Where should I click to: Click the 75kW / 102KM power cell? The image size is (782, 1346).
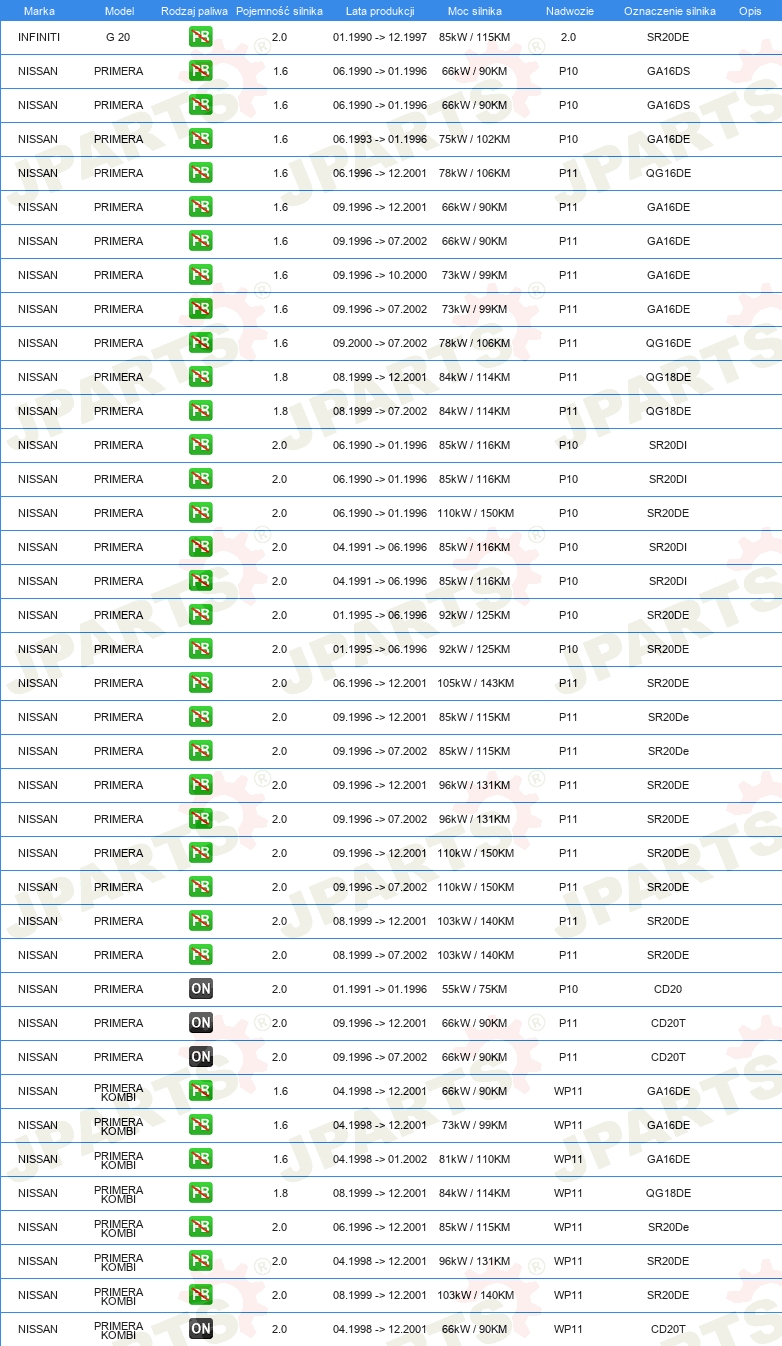click(474, 139)
